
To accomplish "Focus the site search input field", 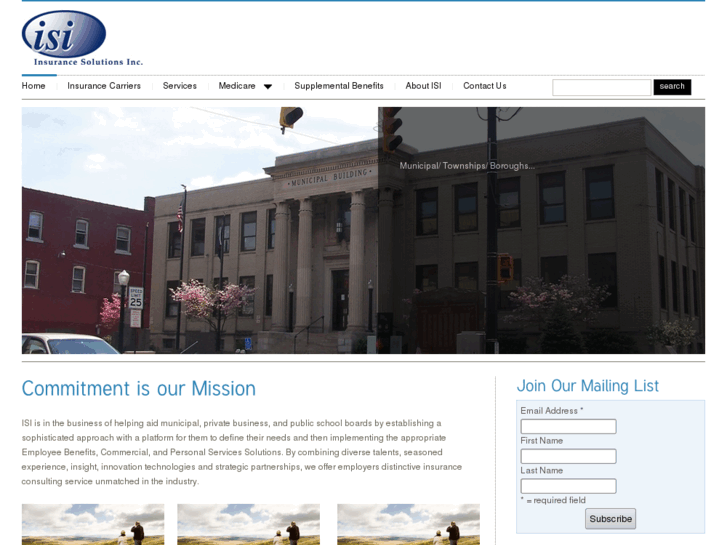I will point(601,87).
